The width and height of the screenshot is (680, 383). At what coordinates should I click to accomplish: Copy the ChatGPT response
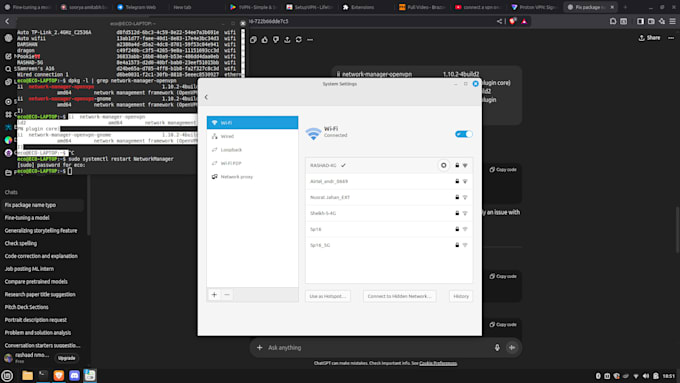253,40
